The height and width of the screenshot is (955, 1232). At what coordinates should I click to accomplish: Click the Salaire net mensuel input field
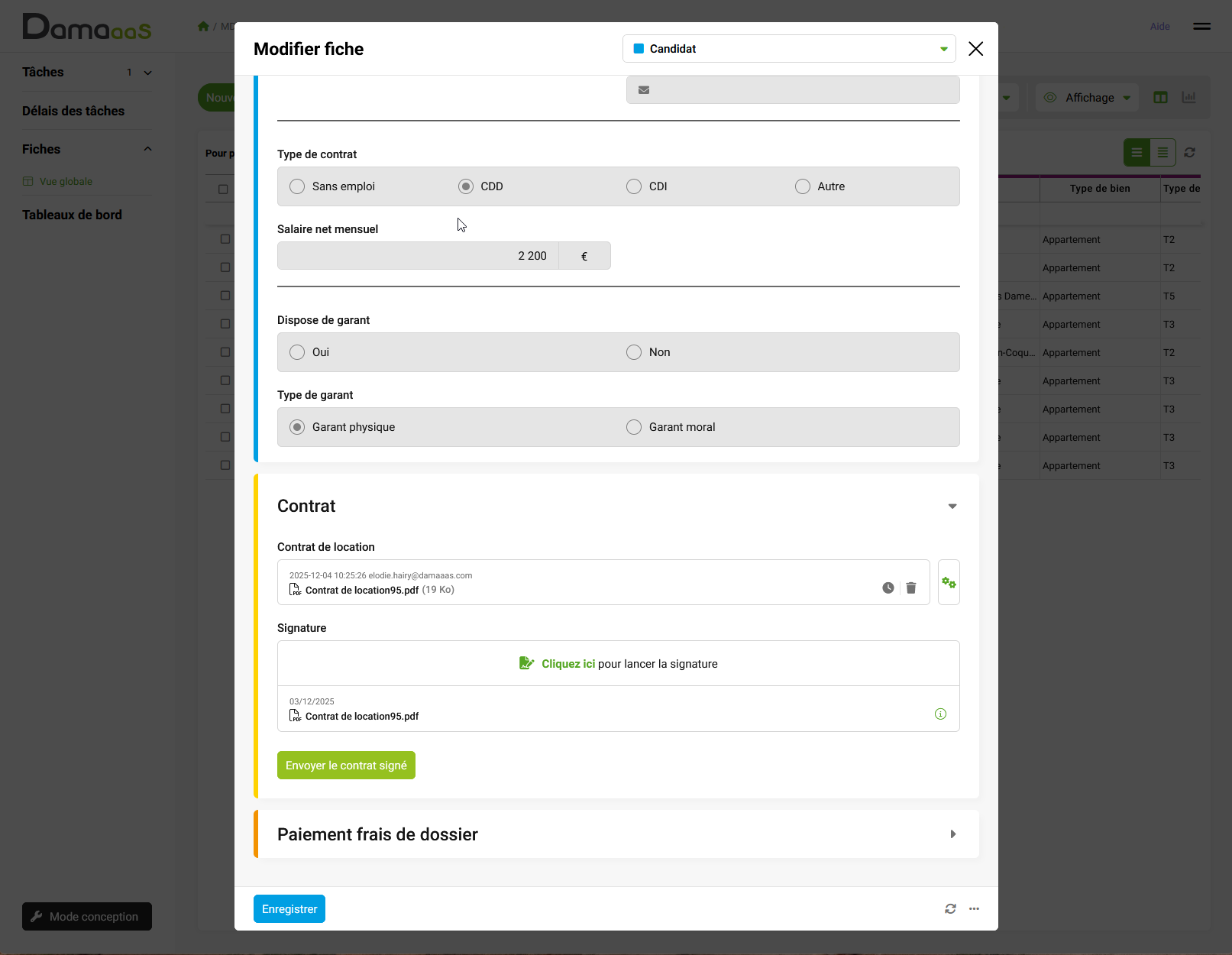coord(418,256)
